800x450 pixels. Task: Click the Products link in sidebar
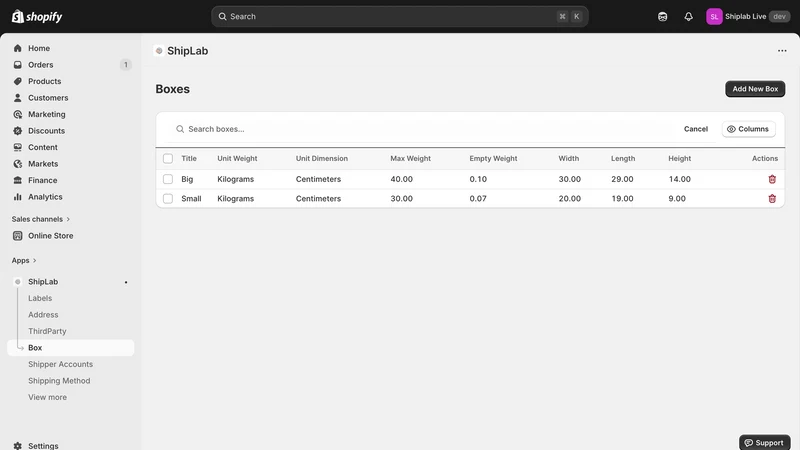44,81
